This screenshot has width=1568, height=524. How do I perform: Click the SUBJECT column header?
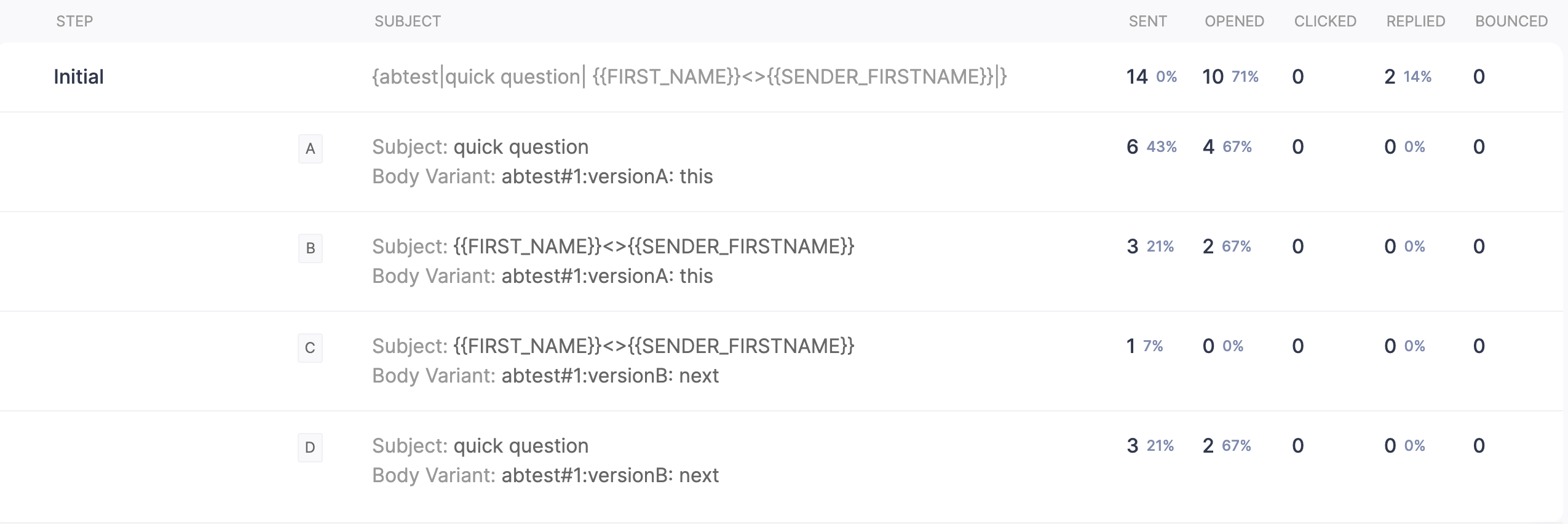pos(408,22)
